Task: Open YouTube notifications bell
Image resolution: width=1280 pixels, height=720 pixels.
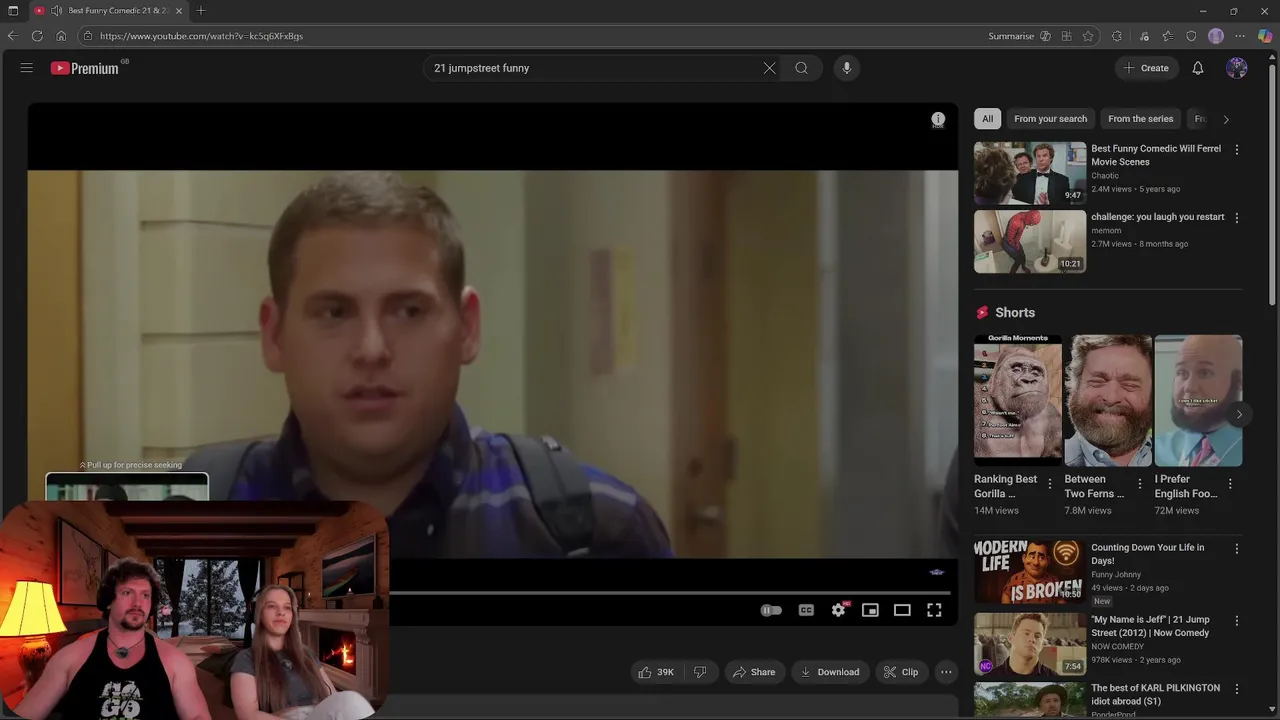Action: pos(1198,68)
